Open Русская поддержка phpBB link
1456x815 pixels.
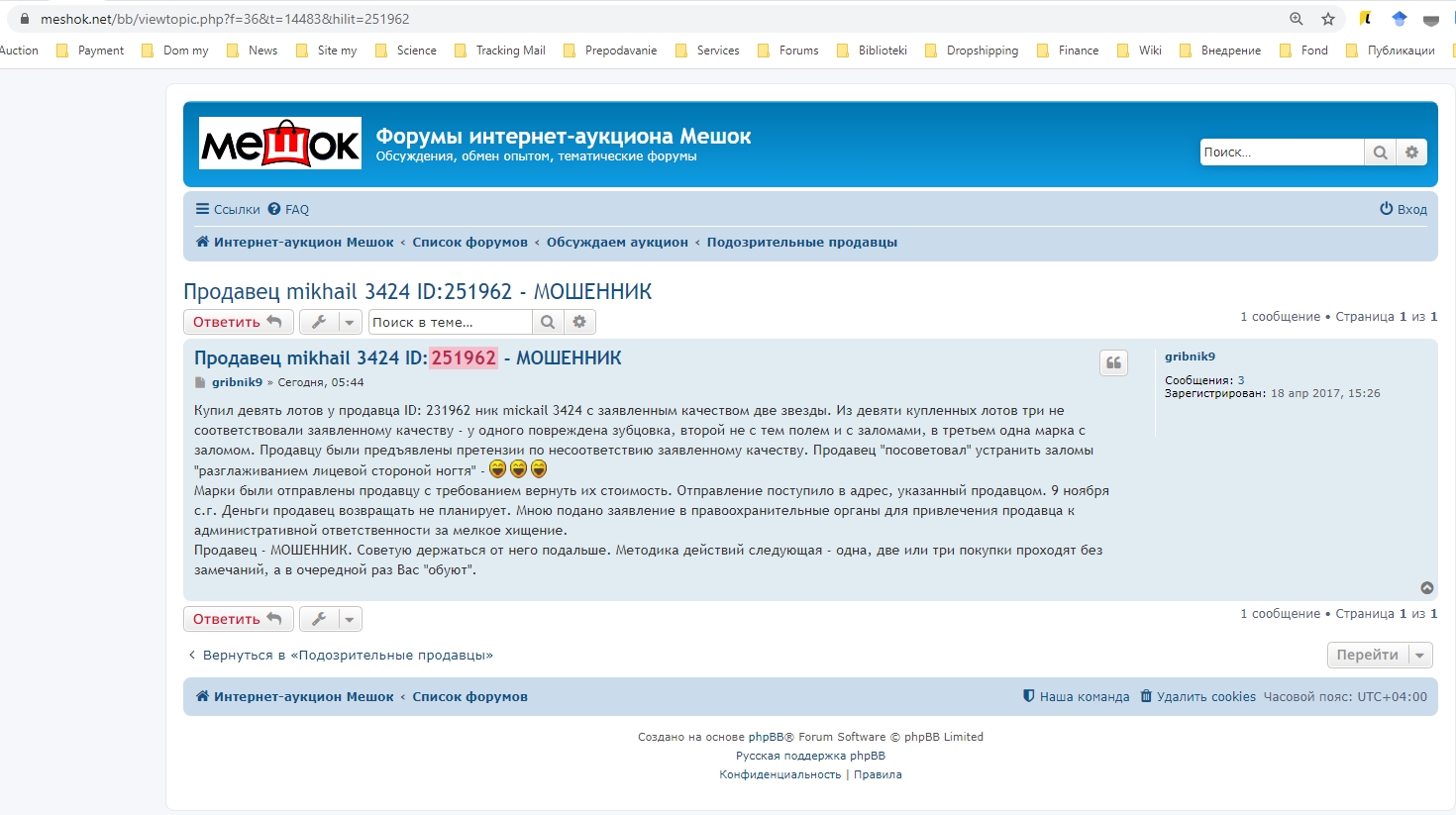tap(810, 756)
